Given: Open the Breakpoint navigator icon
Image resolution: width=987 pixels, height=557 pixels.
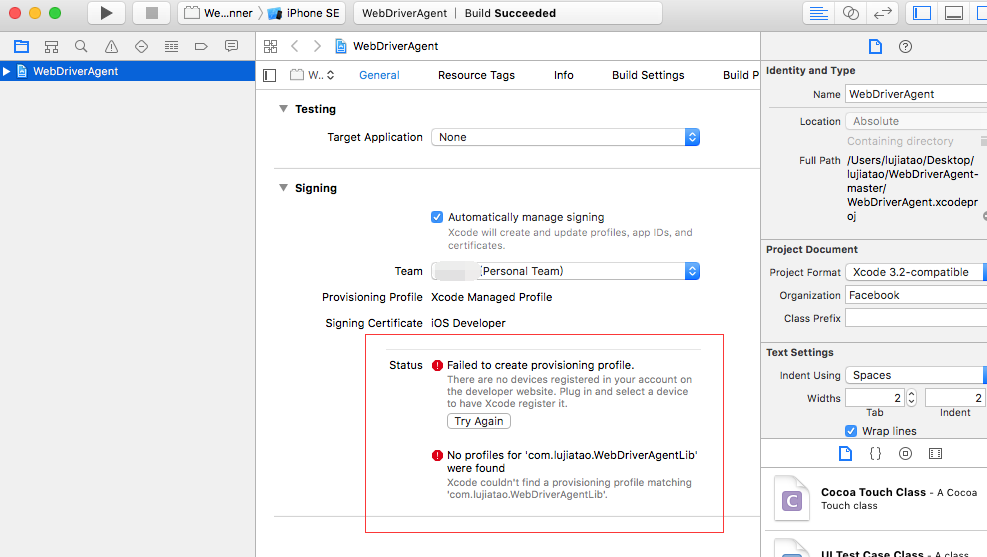Looking at the screenshot, I should point(201,46).
